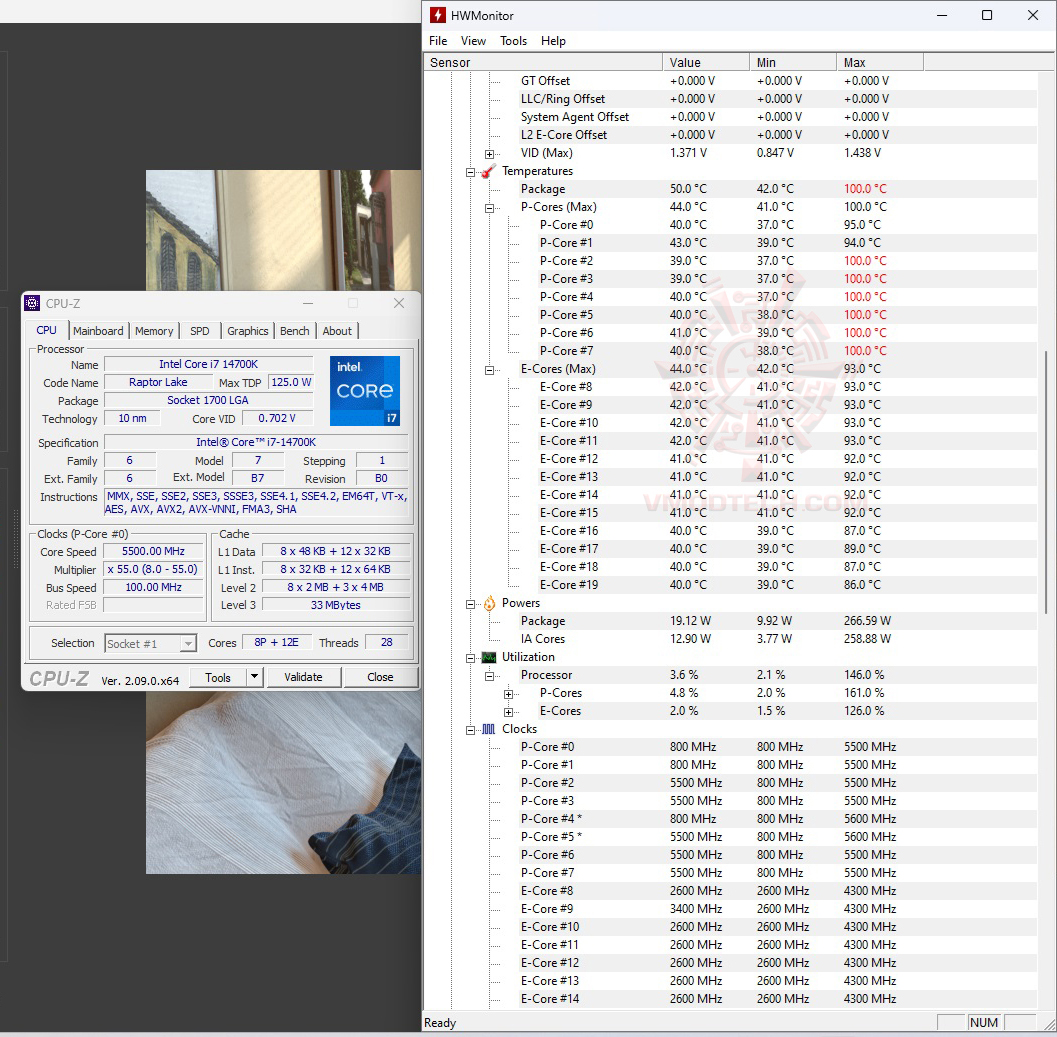
Task: Select the IA Cores power row
Action: pos(778,639)
